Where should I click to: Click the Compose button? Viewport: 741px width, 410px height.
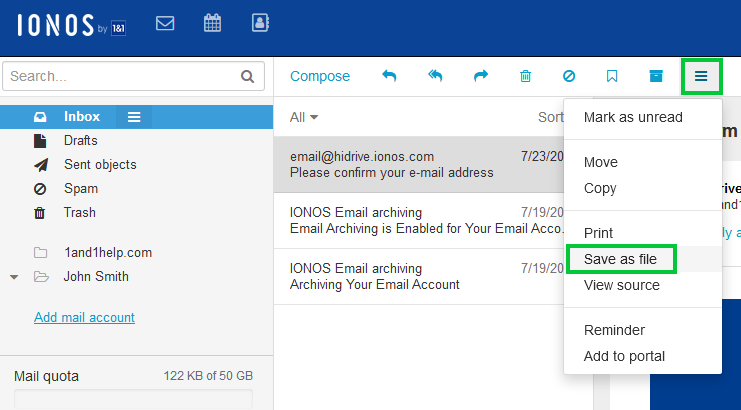(320, 76)
